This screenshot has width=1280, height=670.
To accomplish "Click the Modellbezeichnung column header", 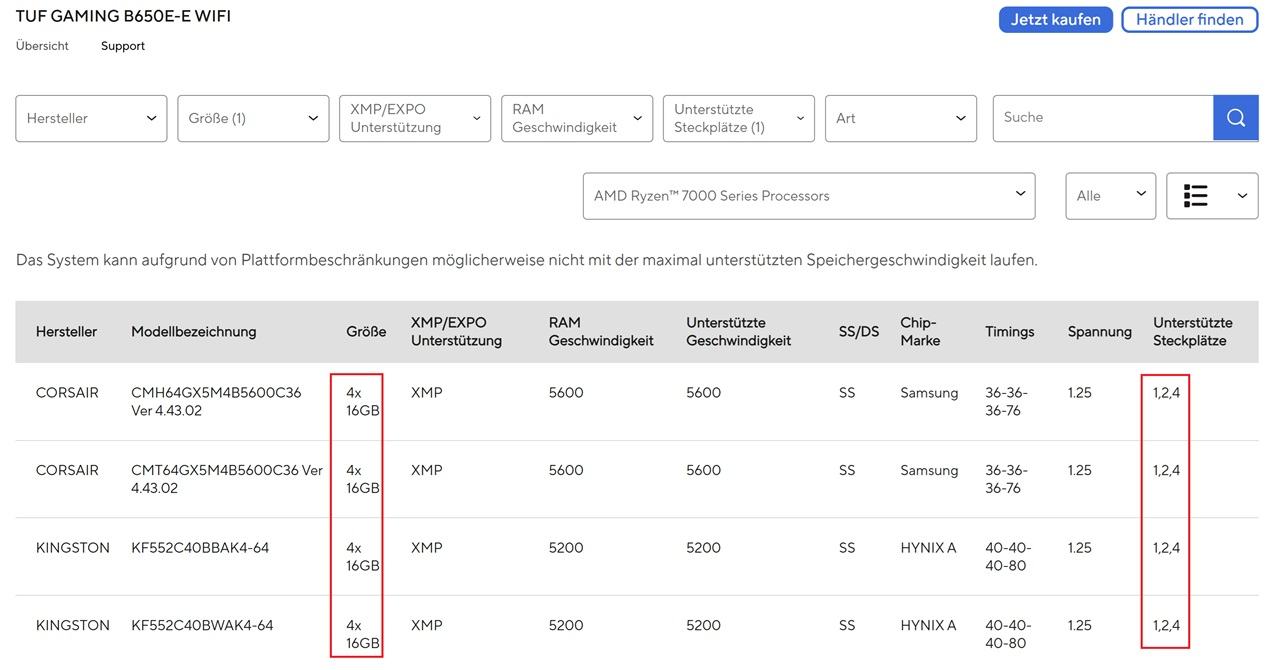I will point(194,332).
